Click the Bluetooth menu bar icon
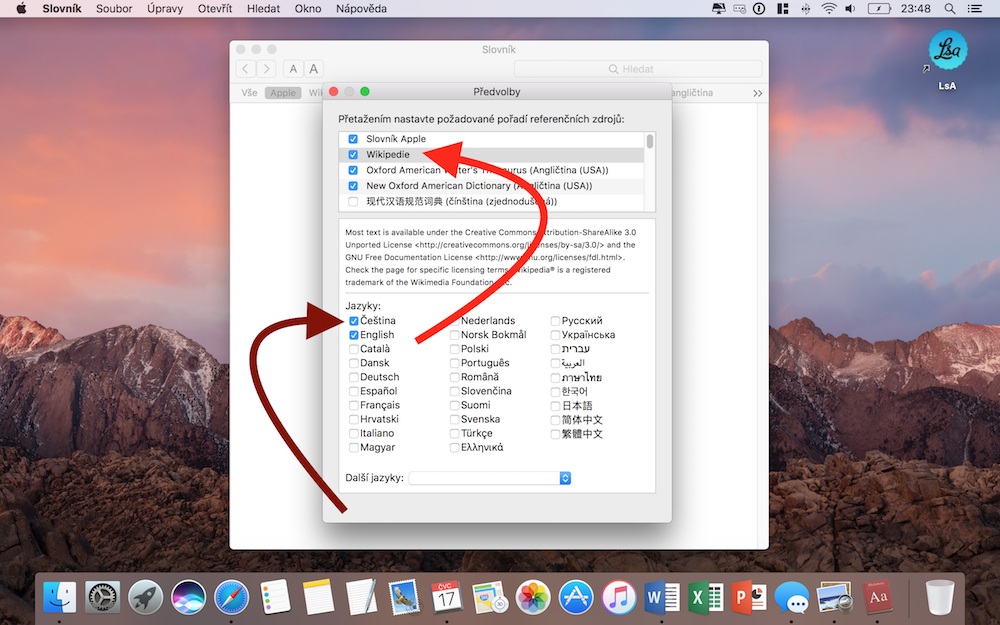This screenshot has width=1000, height=625. pos(806,8)
